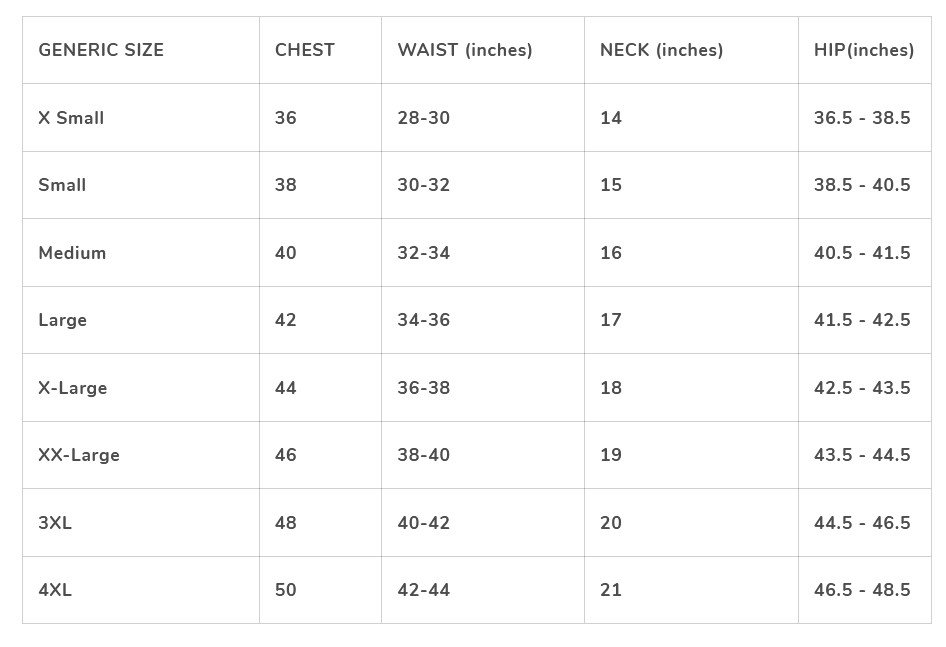Click chest value 50 for 4XL

pos(285,590)
